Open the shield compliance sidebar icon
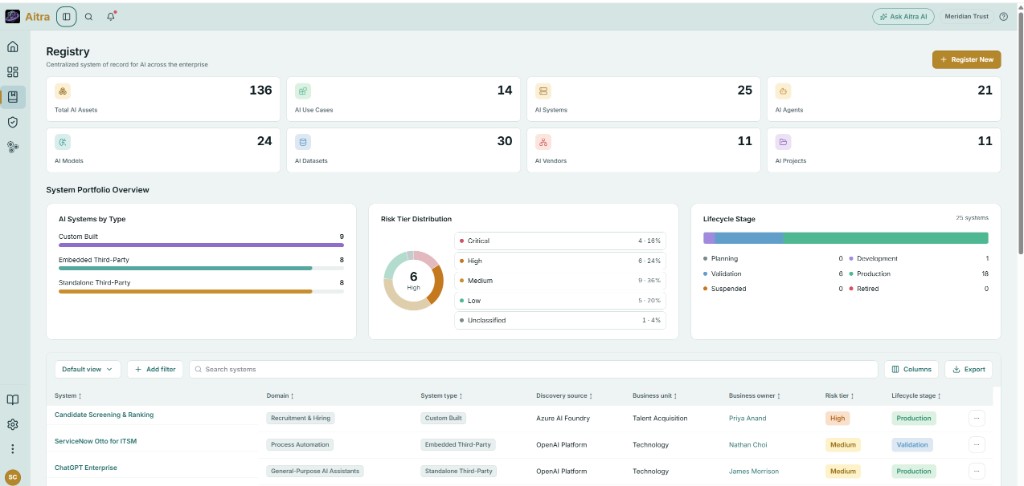This screenshot has height=486, width=1024. point(12,122)
